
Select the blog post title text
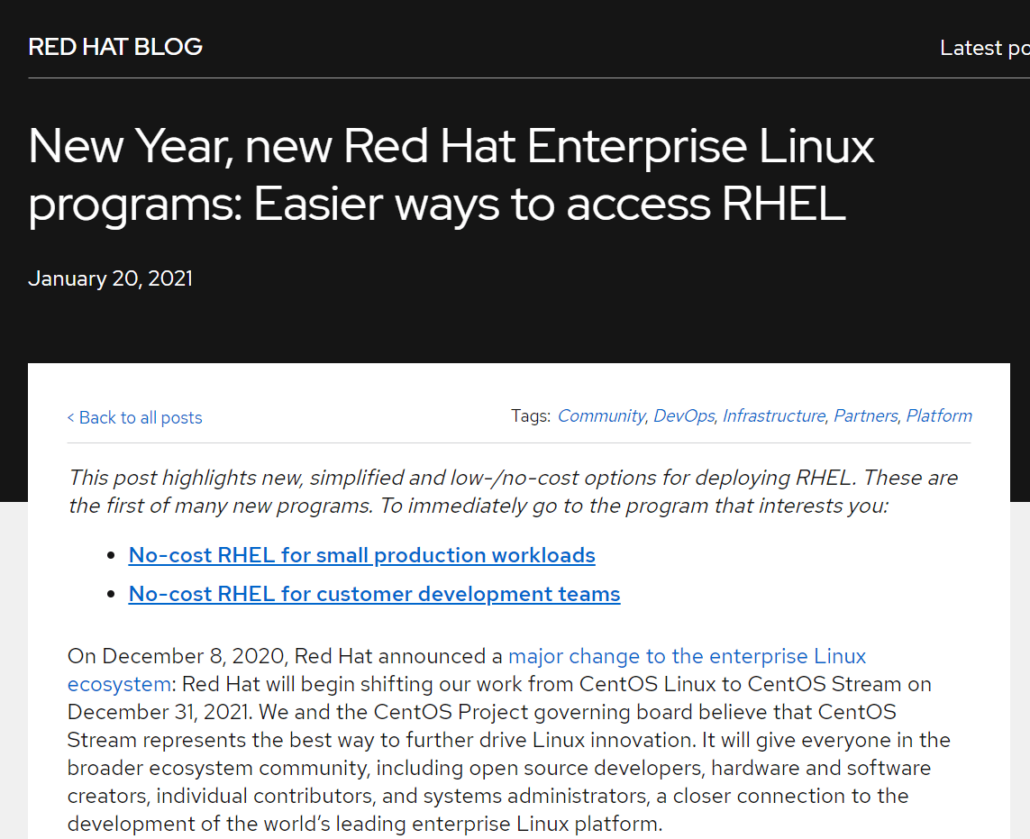coord(450,176)
